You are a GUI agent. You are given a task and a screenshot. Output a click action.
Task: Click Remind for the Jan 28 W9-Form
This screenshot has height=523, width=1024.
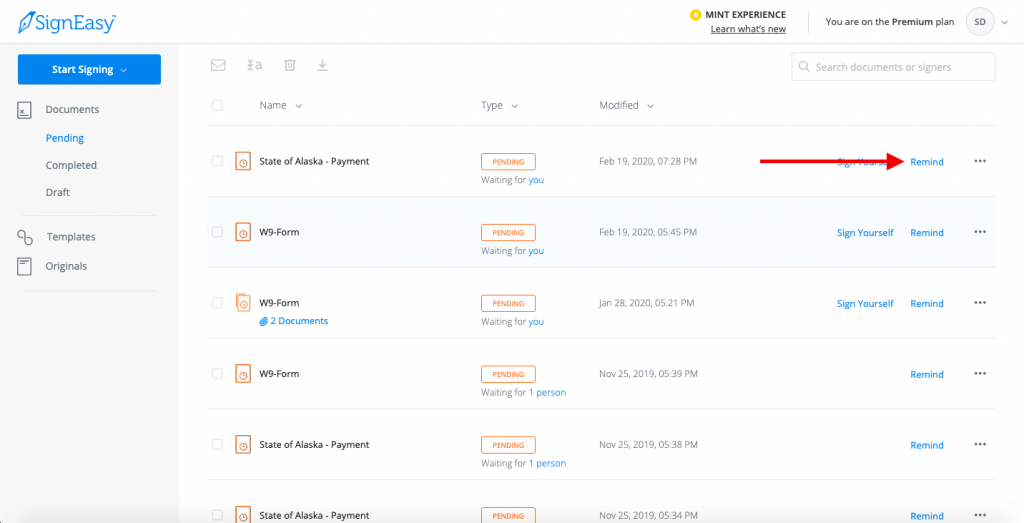[x=927, y=304]
